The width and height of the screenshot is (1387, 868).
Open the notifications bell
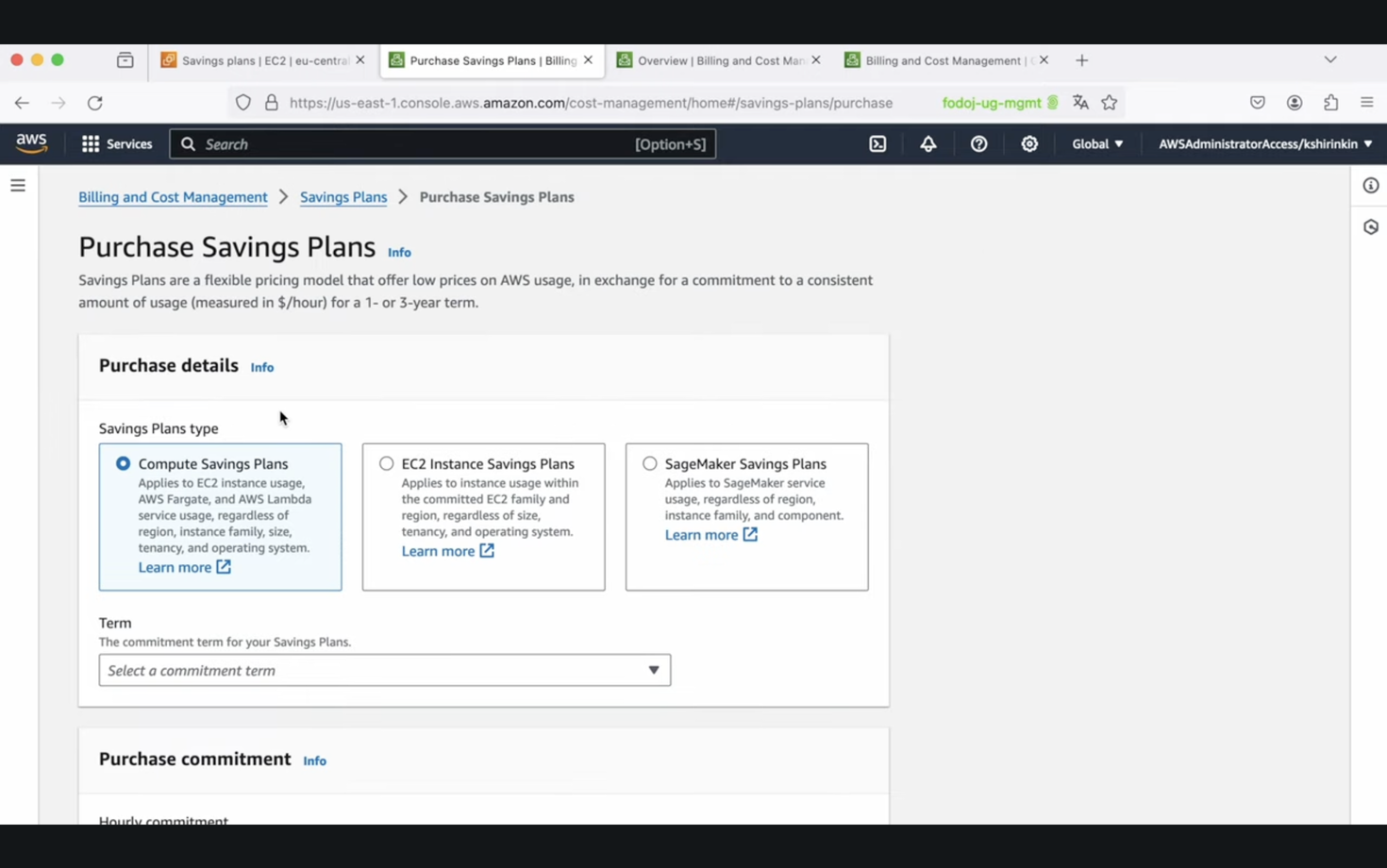coord(928,144)
